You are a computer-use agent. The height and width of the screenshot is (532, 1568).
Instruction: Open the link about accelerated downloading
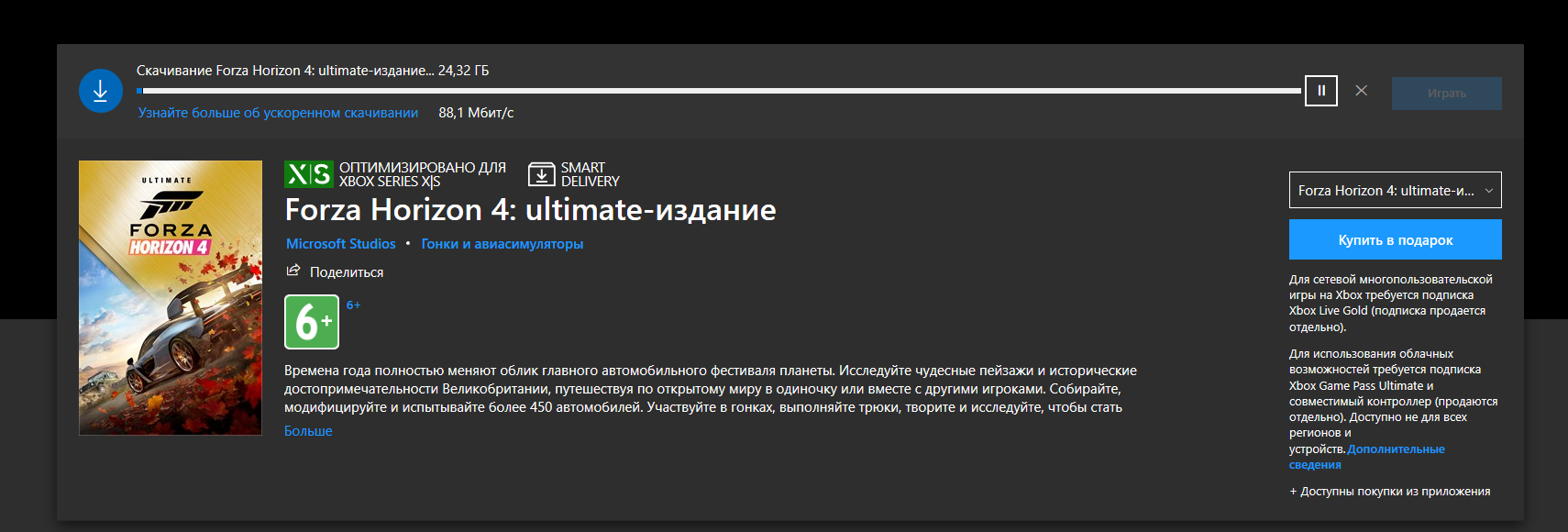pos(278,113)
